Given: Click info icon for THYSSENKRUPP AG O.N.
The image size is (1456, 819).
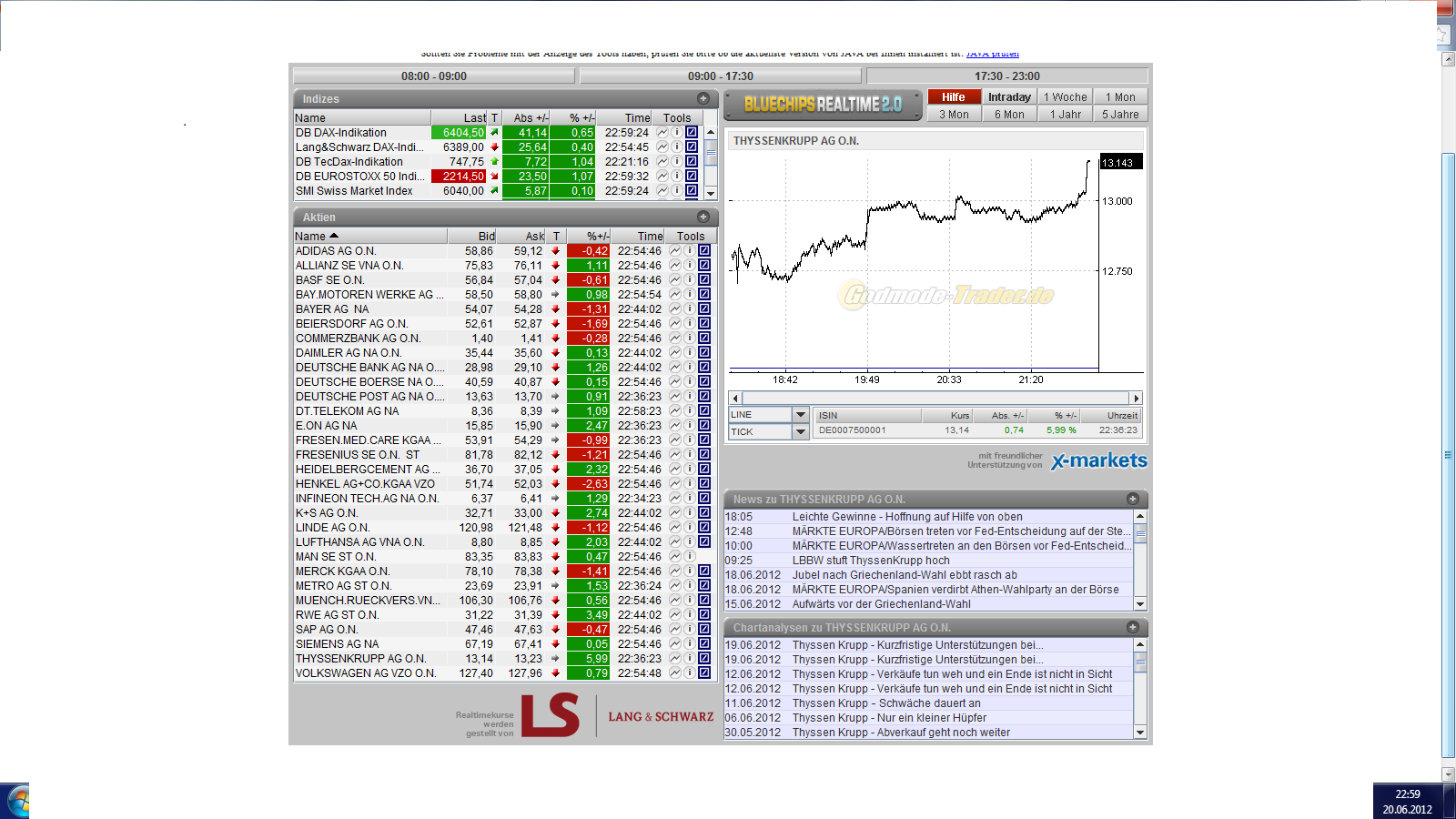Looking at the screenshot, I should click(690, 659).
